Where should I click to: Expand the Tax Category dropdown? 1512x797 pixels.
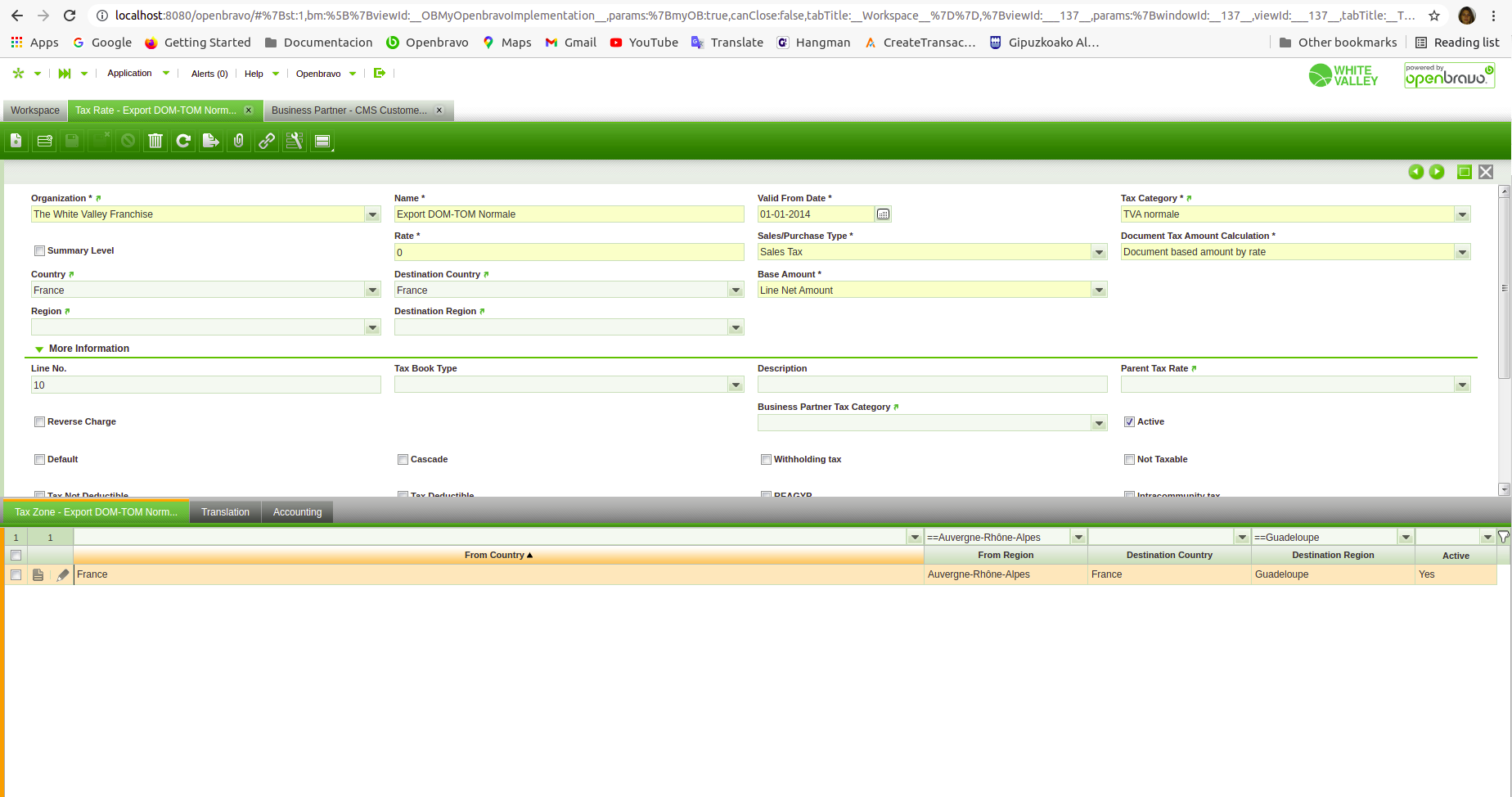pyautogui.click(x=1462, y=214)
